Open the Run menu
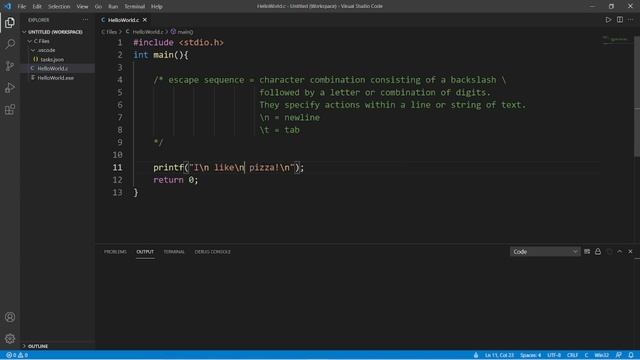 coord(113,7)
